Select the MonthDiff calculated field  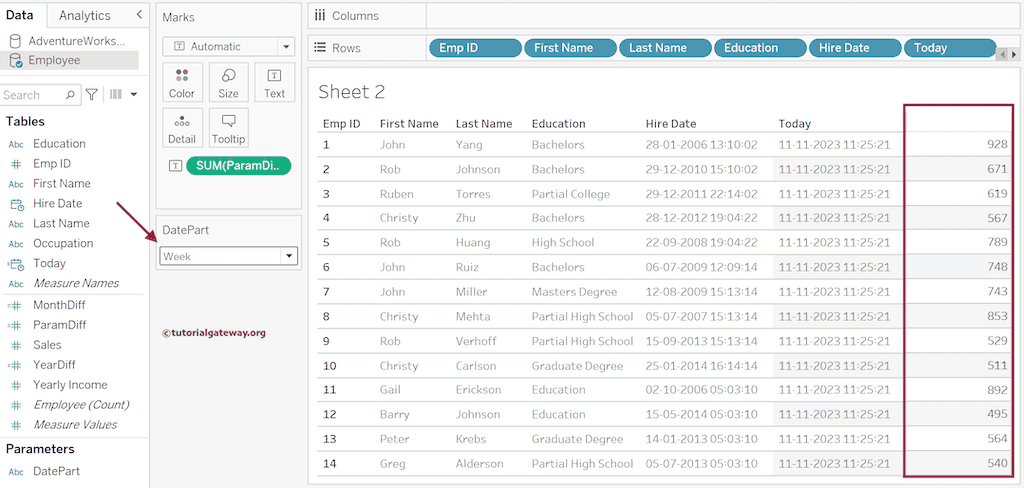click(59, 305)
